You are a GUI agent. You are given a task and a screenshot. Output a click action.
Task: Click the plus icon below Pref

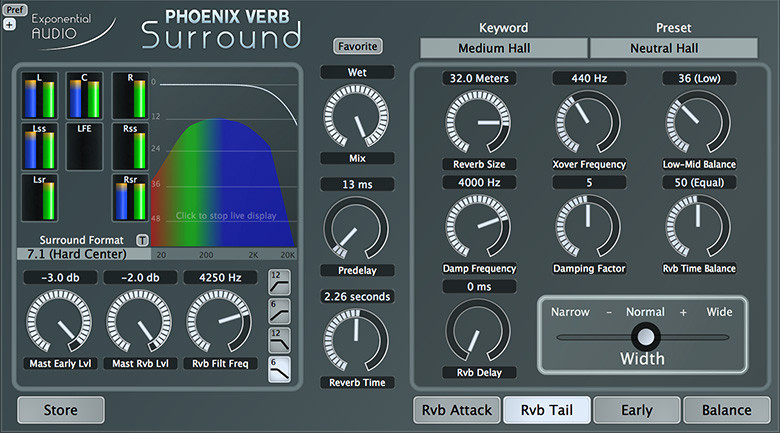click(9, 24)
